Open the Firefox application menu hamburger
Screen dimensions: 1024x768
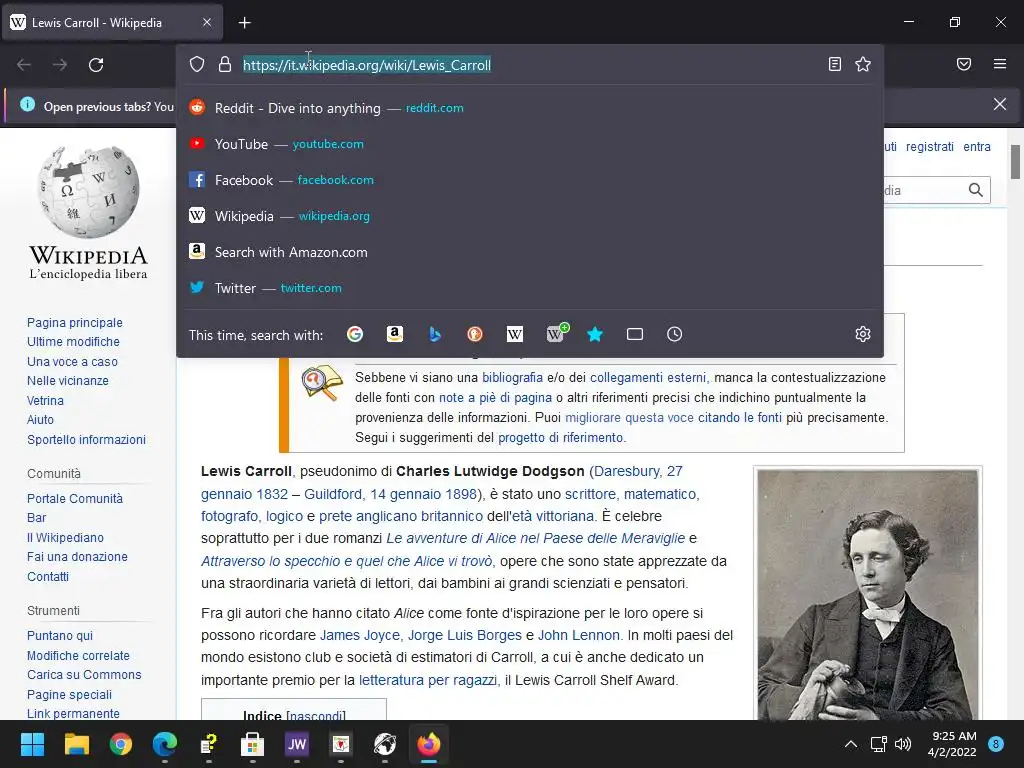1000,64
